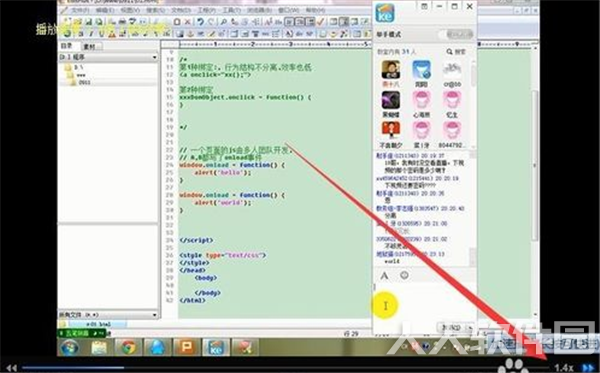Open the orange P taskbar icon
Image resolution: width=600 pixels, height=373 pixels.
pos(186,347)
